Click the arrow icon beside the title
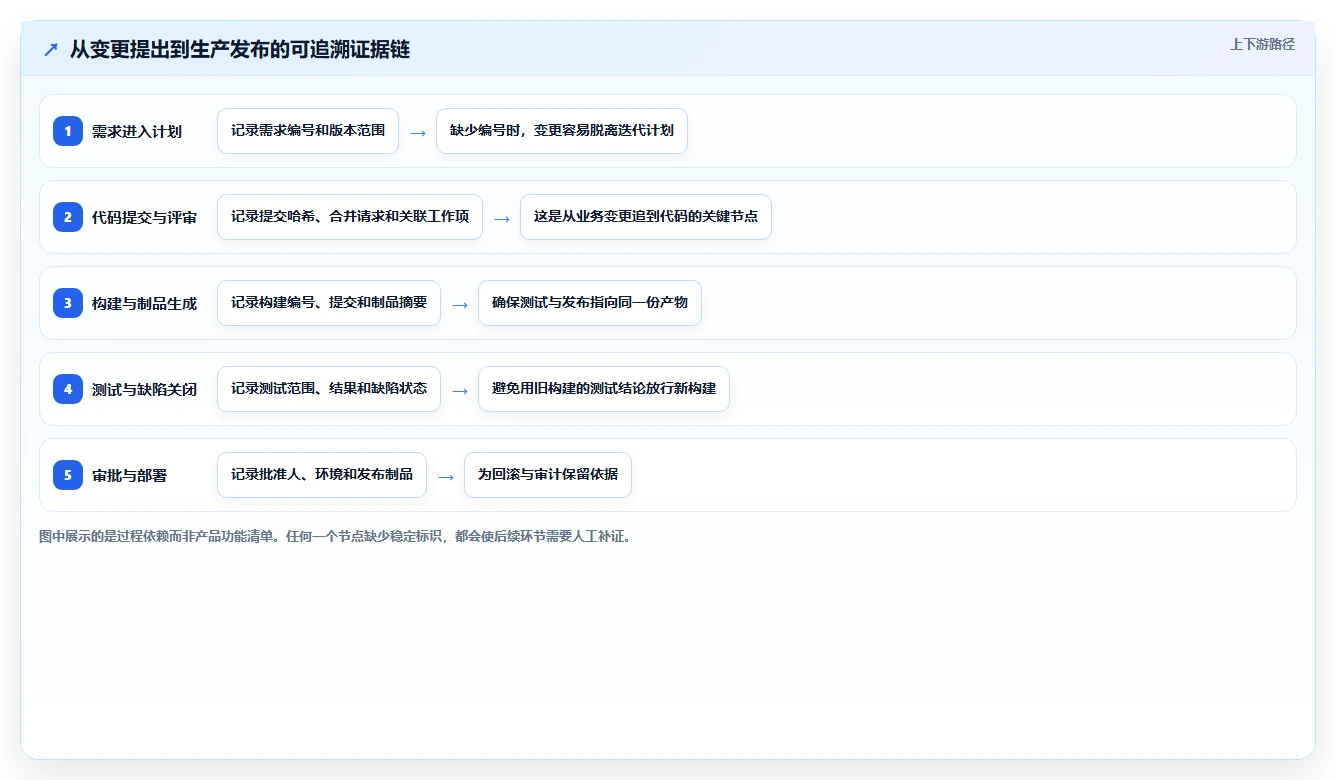 51,50
